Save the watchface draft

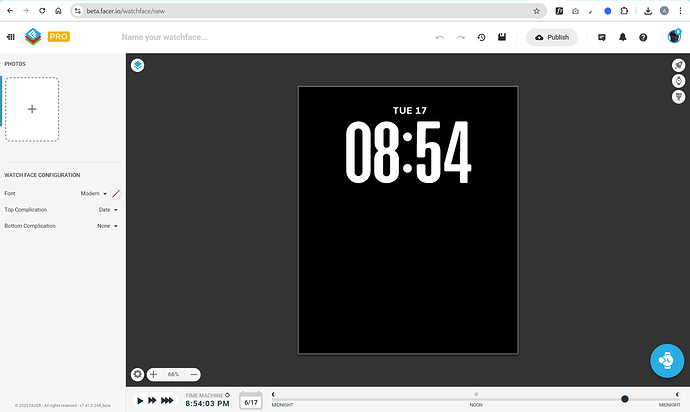(x=502, y=37)
